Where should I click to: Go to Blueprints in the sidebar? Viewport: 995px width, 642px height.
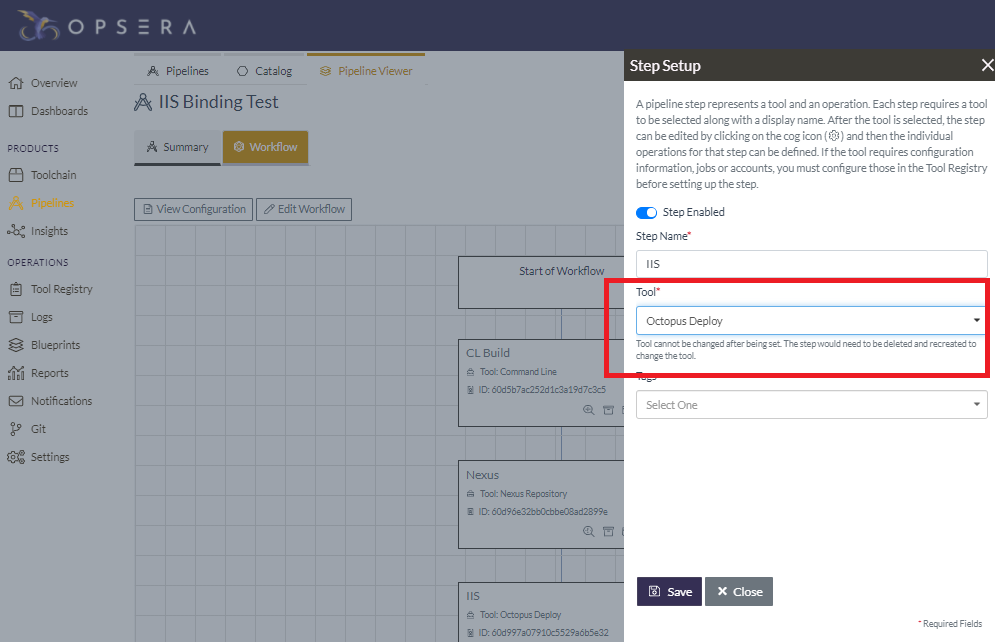pos(54,345)
